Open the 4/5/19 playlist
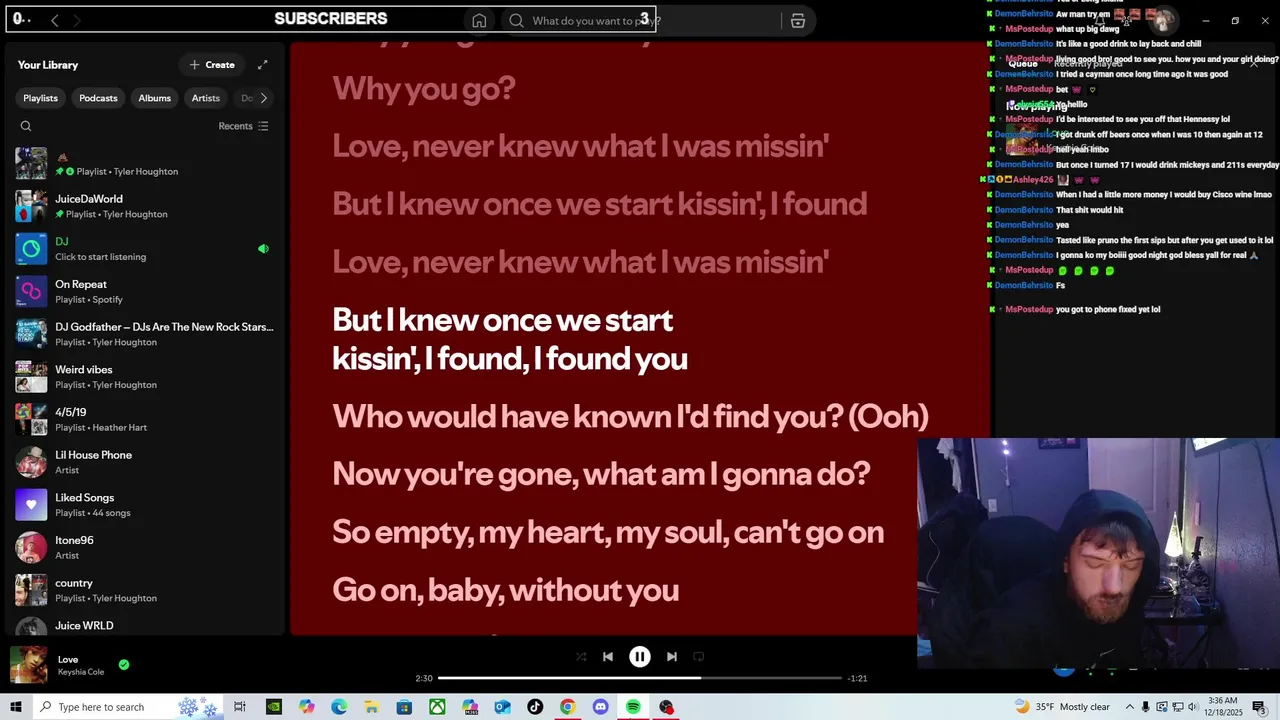This screenshot has width=1280, height=720. click(x=145, y=420)
